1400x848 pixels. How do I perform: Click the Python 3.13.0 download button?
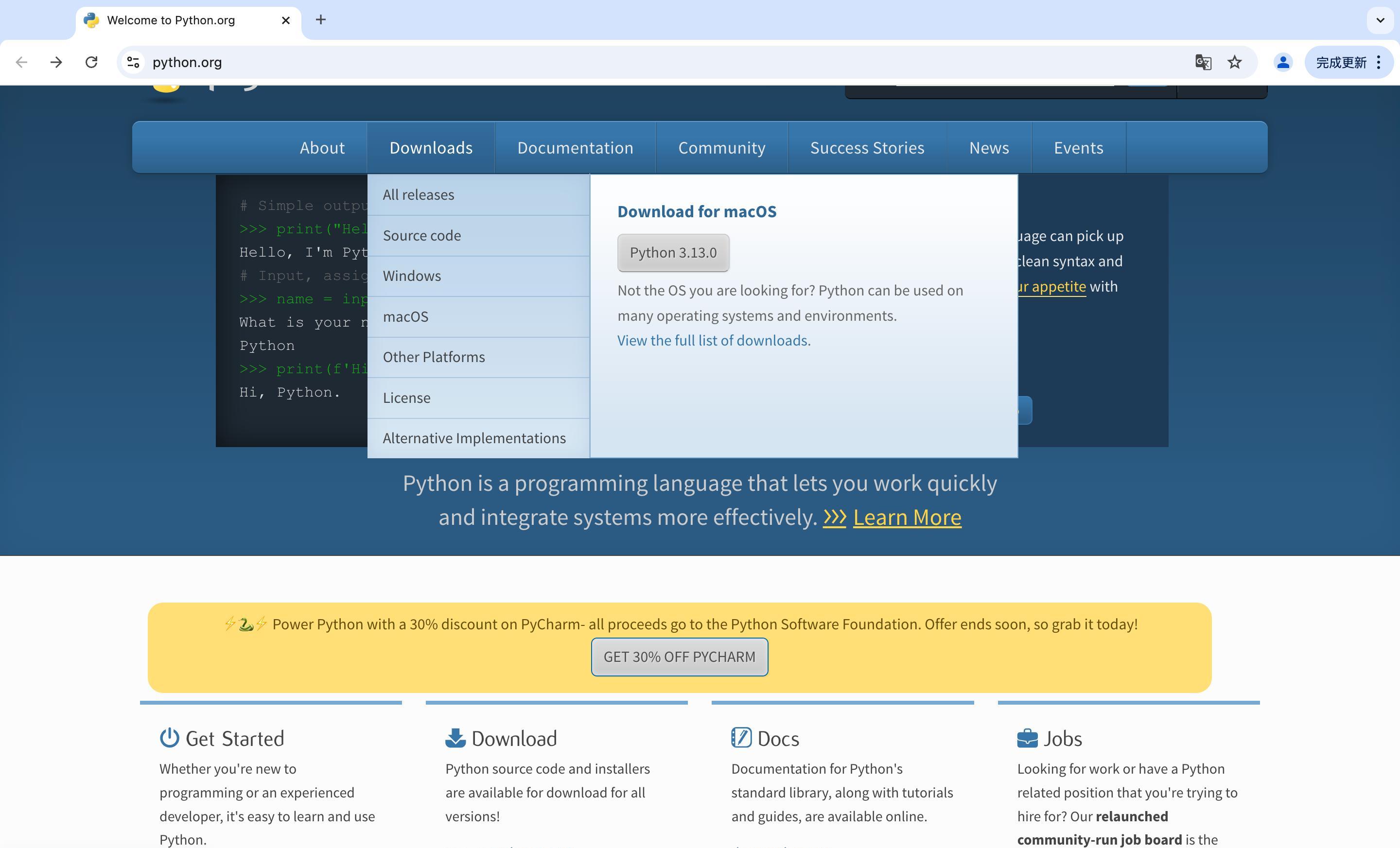(673, 252)
